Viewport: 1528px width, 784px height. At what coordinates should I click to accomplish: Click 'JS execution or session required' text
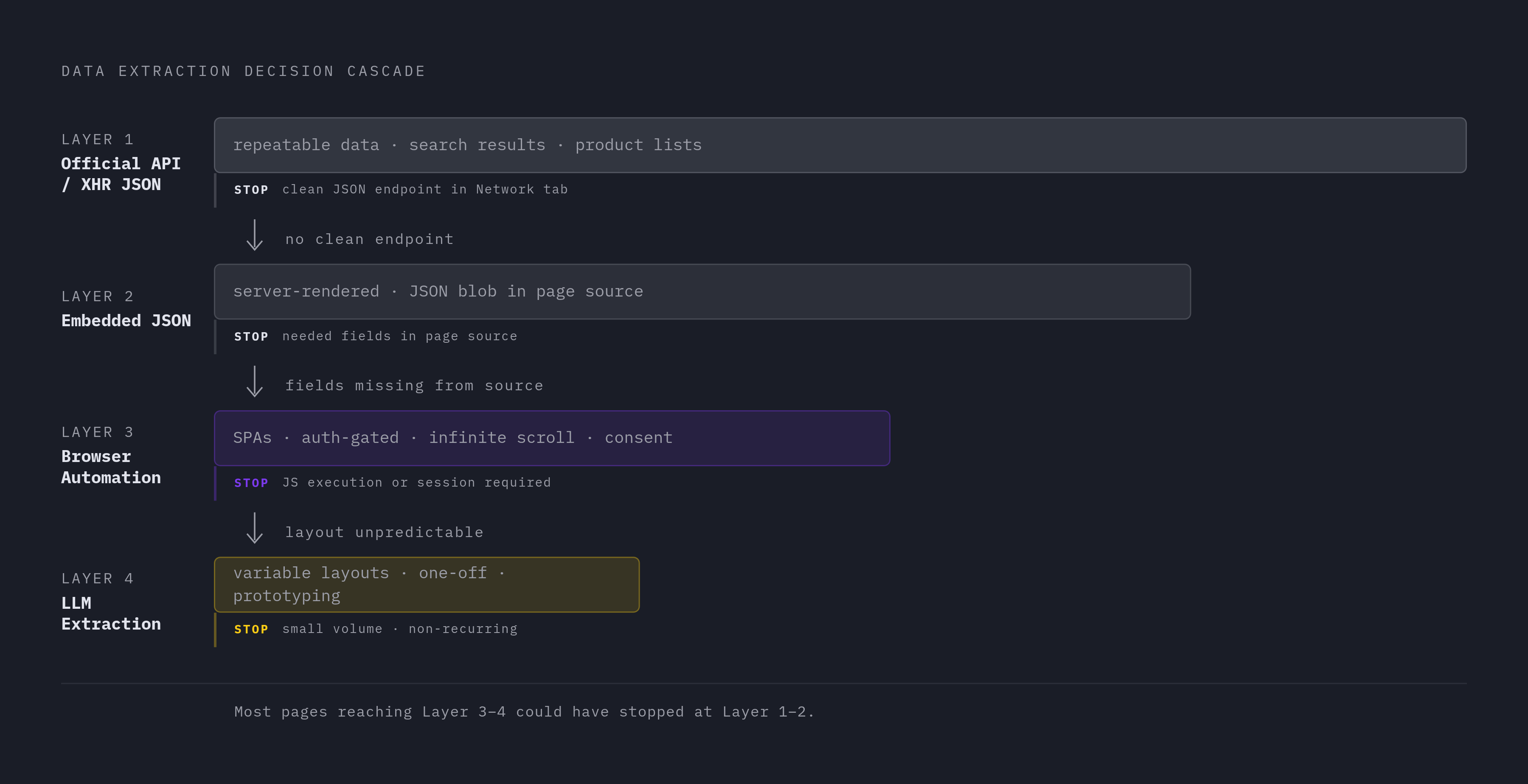pyautogui.click(x=416, y=483)
